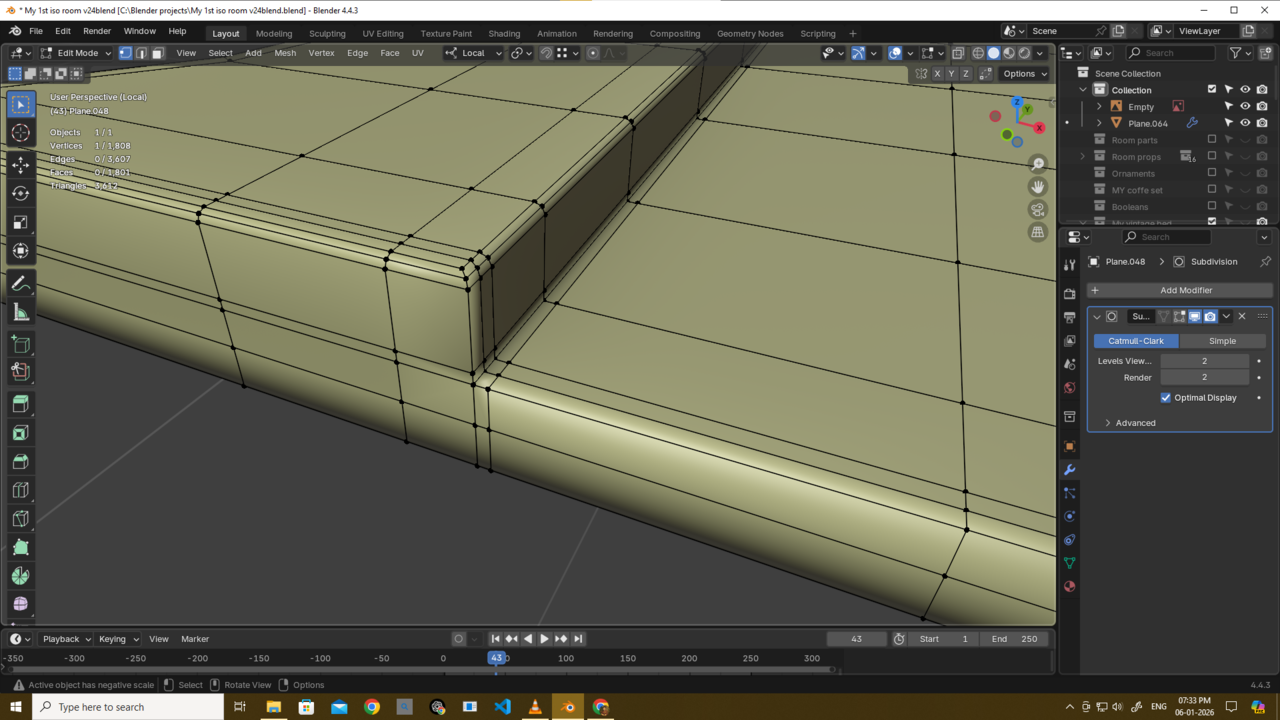Image resolution: width=1280 pixels, height=720 pixels.
Task: Select the Rotate tool in toolbar
Action: point(20,193)
